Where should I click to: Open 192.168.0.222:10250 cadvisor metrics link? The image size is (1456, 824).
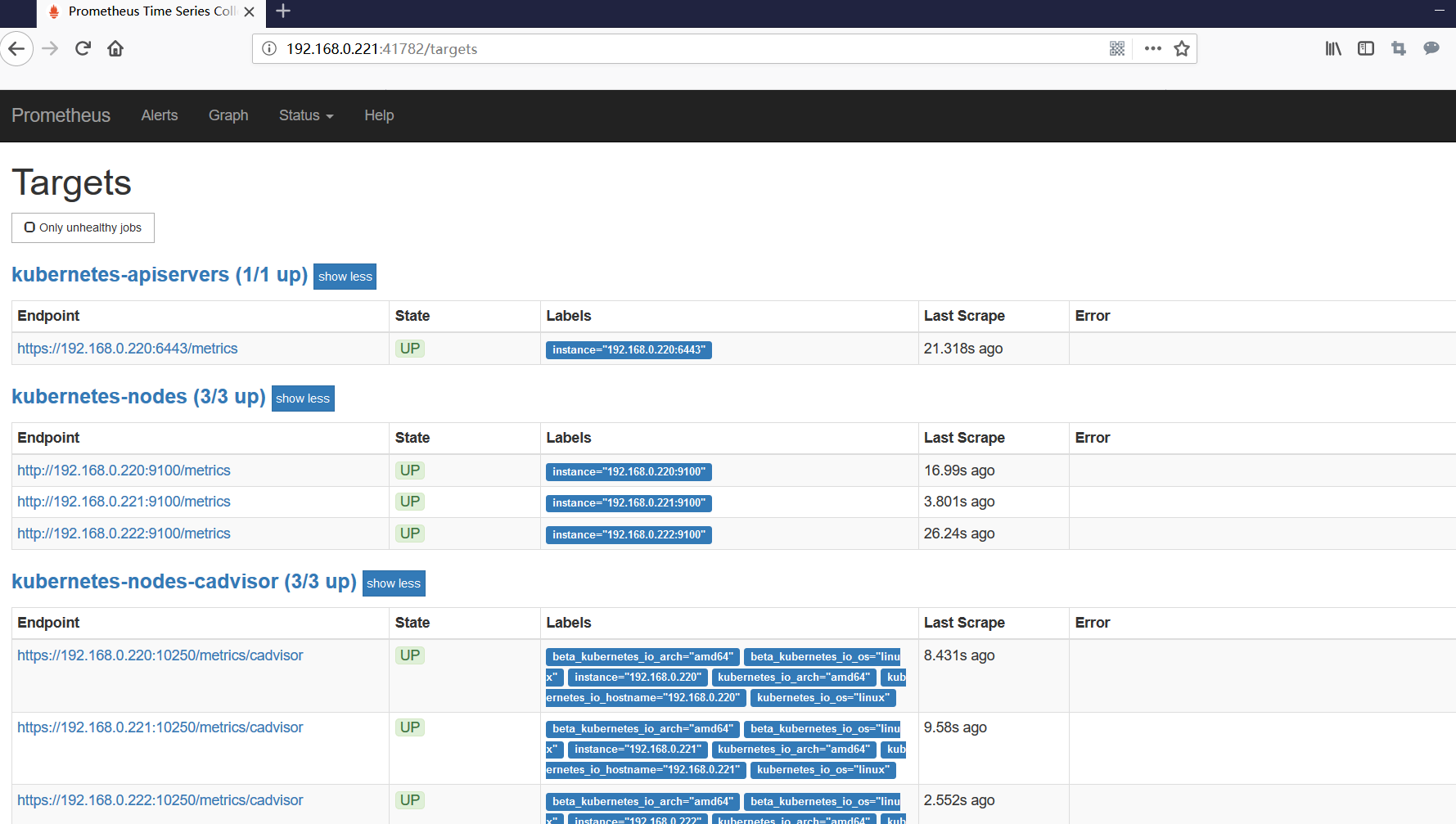pyautogui.click(x=160, y=800)
